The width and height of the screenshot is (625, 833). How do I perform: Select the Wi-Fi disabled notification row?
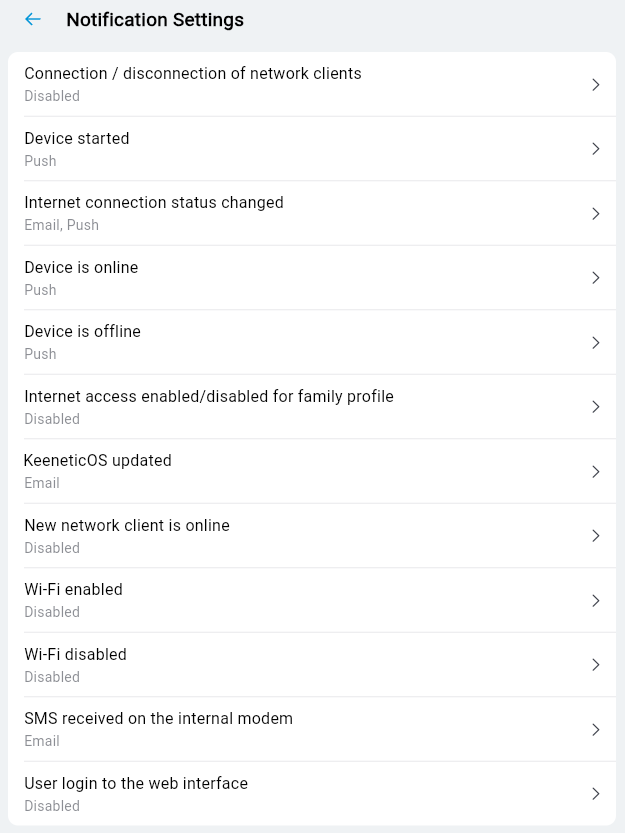[x=300, y=664]
